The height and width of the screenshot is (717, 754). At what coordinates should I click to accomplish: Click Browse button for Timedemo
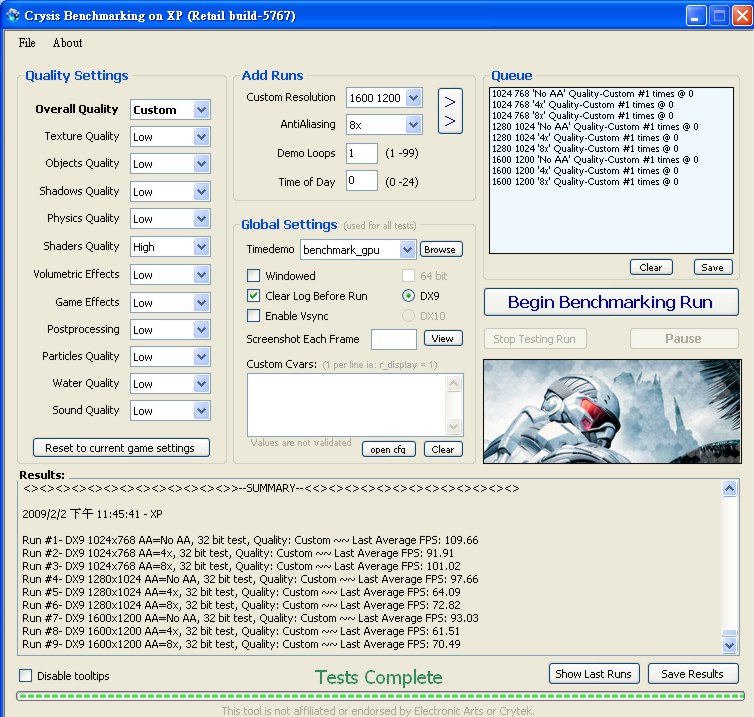(x=441, y=249)
